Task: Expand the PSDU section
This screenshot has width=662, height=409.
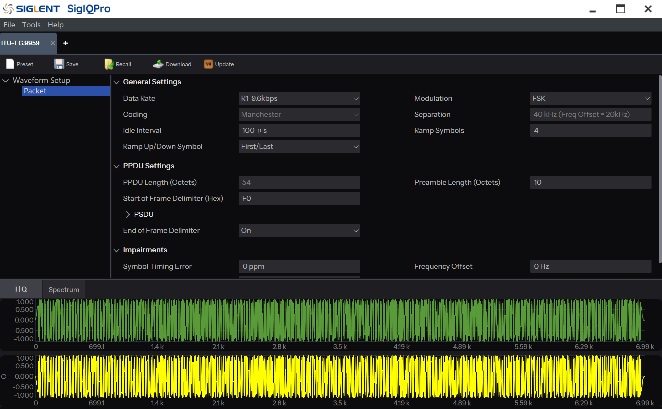Action: click(x=128, y=214)
